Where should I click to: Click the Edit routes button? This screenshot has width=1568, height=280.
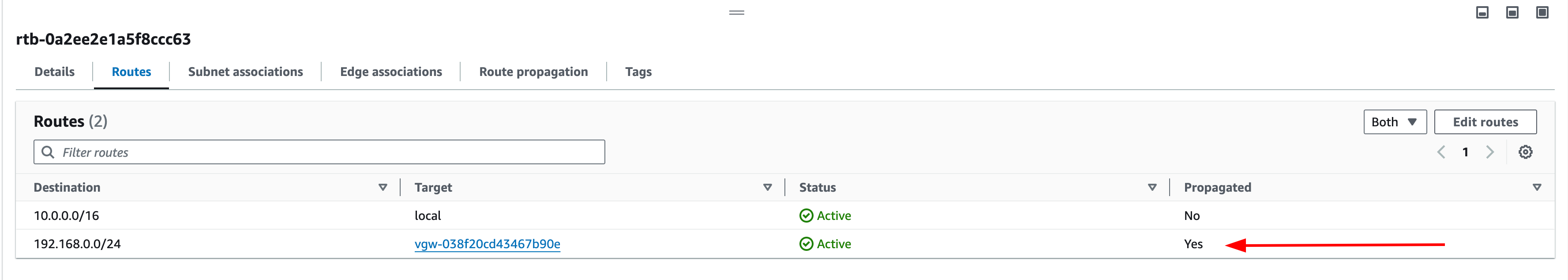coord(1485,122)
